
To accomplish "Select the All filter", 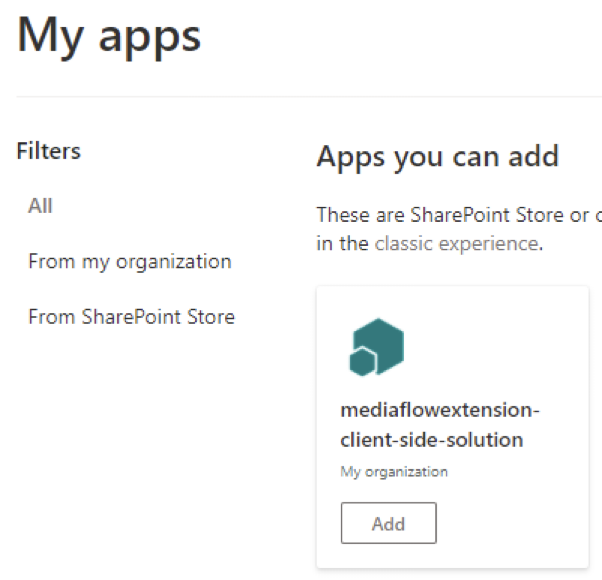I will 40,206.
